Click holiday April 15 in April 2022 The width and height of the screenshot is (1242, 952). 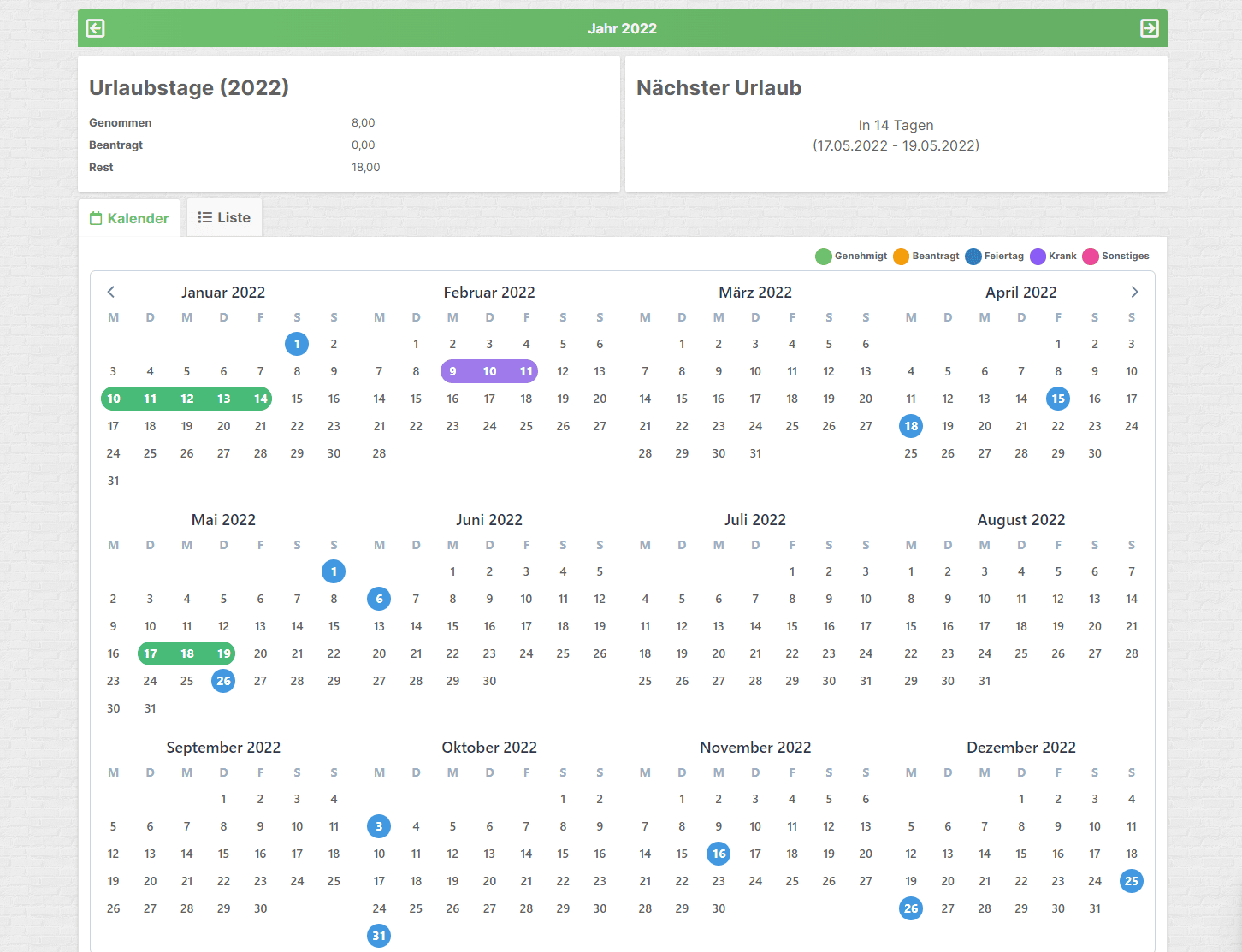coord(1058,399)
